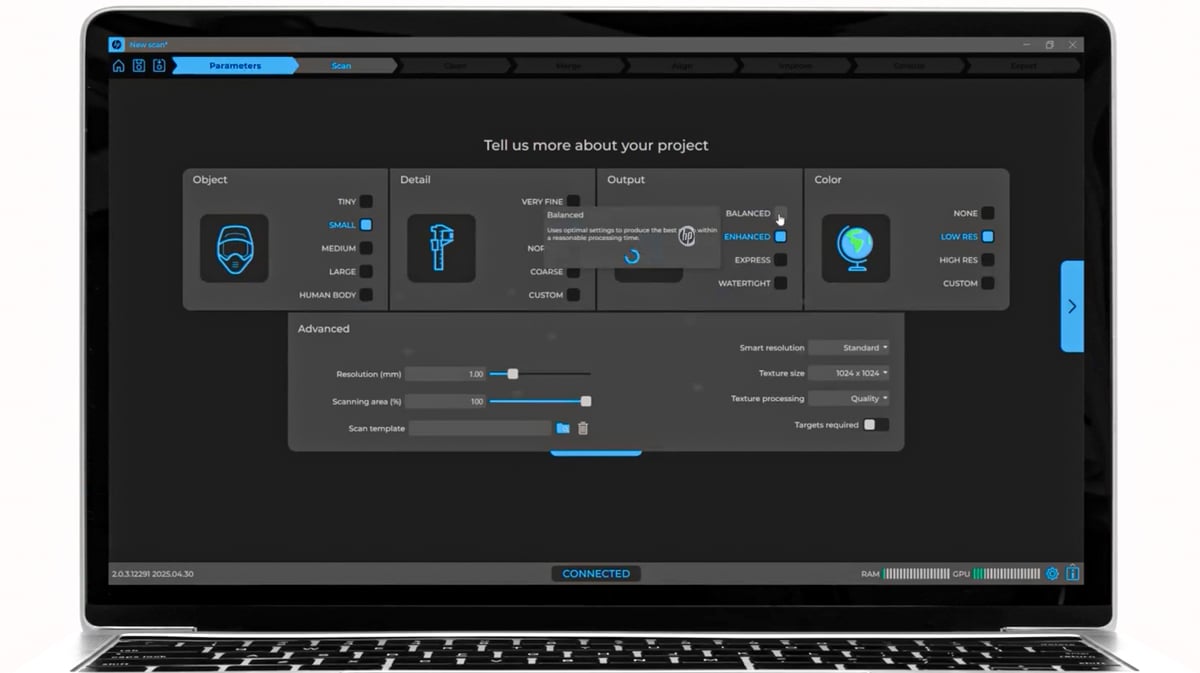Viewport: 1200px width, 673px height.
Task: Click the save project icon
Action: [139, 66]
